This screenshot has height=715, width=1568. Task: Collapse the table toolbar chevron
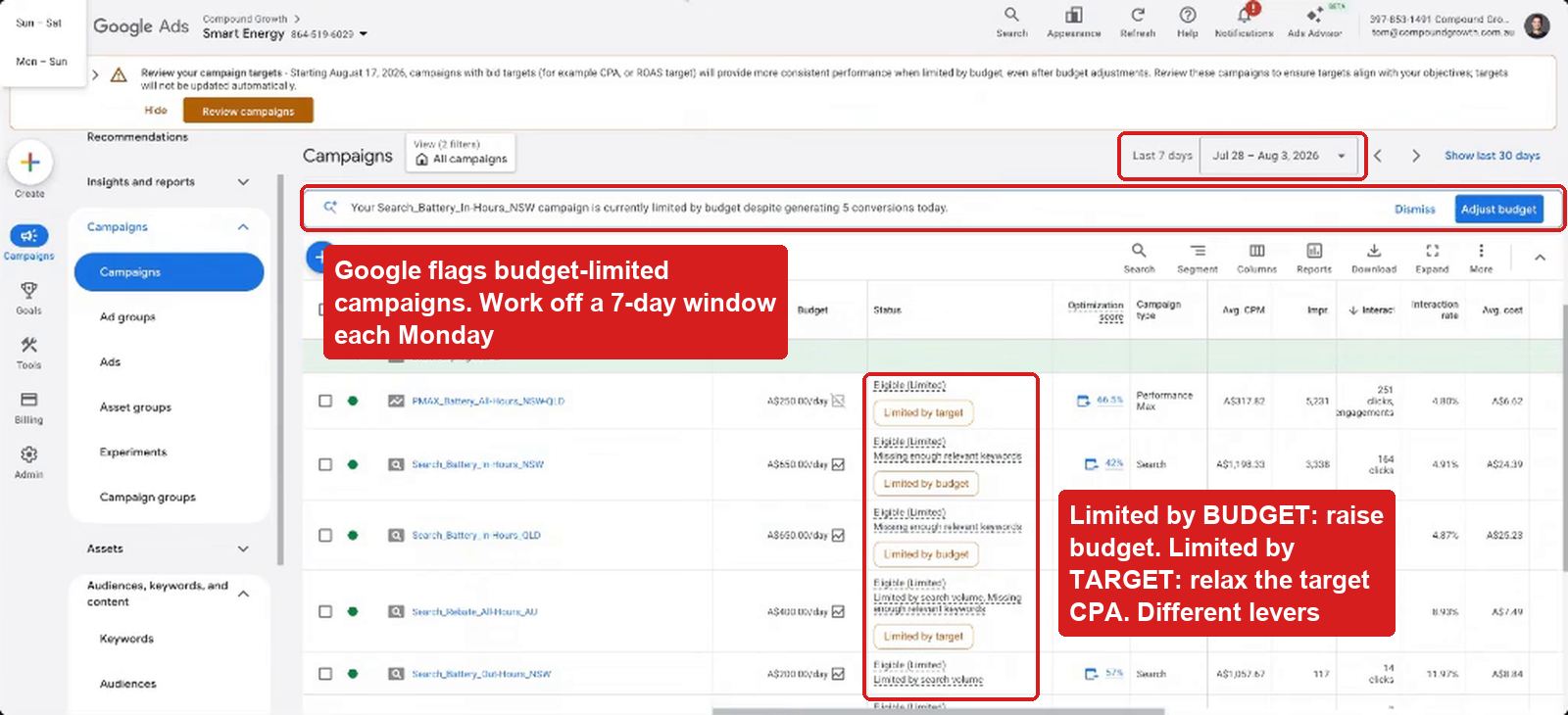(x=1540, y=258)
